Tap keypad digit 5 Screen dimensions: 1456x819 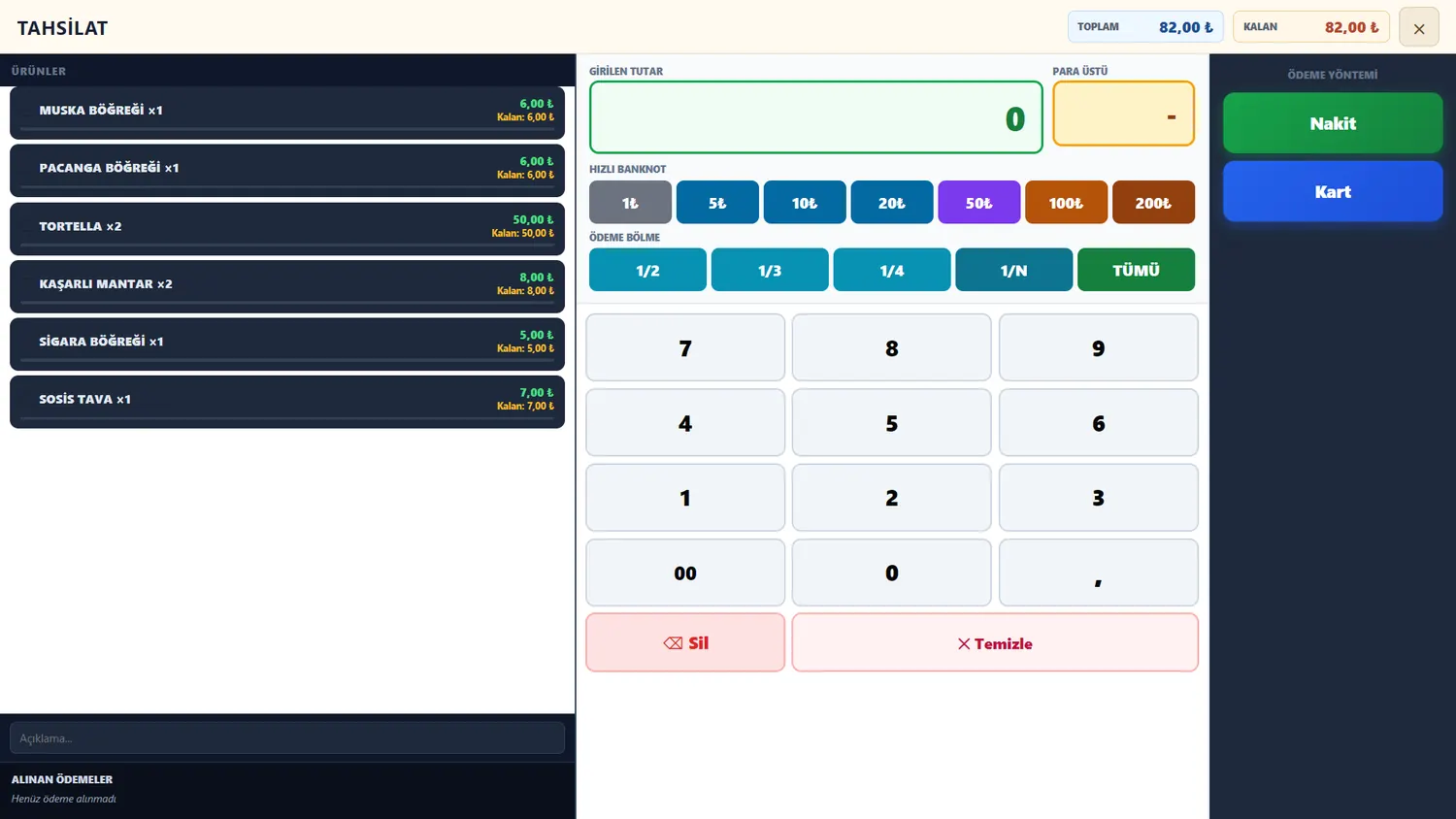pos(892,423)
